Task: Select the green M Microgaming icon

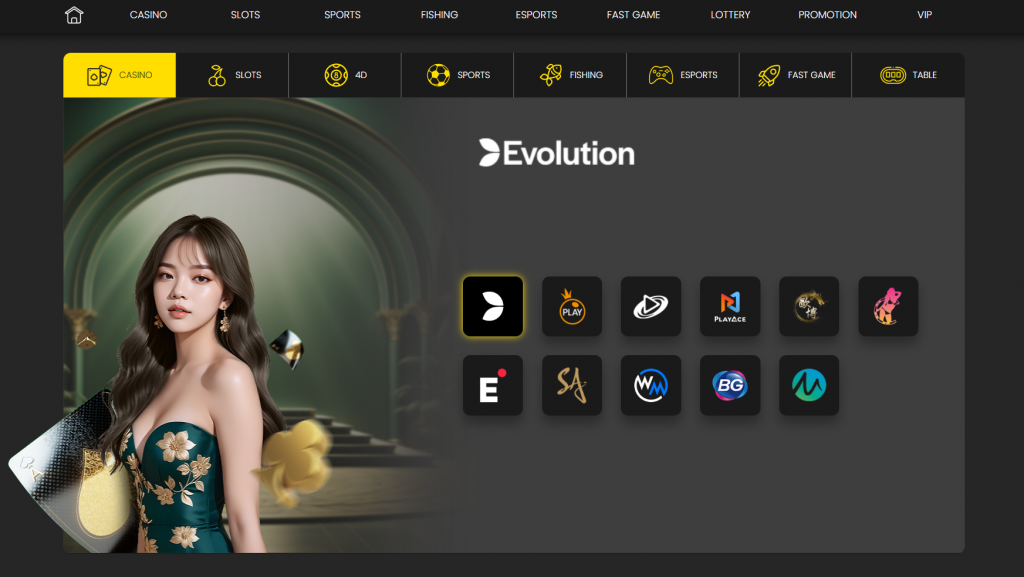Action: pyautogui.click(x=809, y=385)
